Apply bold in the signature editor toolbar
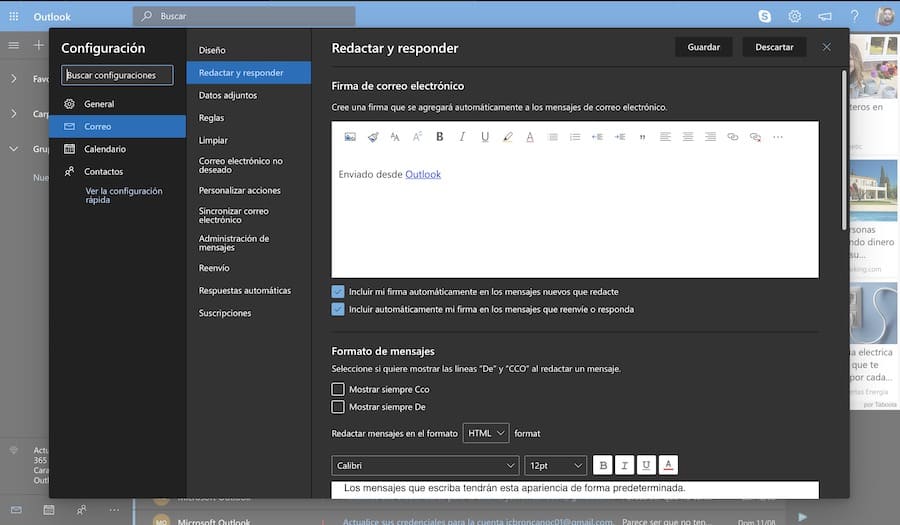This screenshot has height=525, width=900. (x=439, y=137)
